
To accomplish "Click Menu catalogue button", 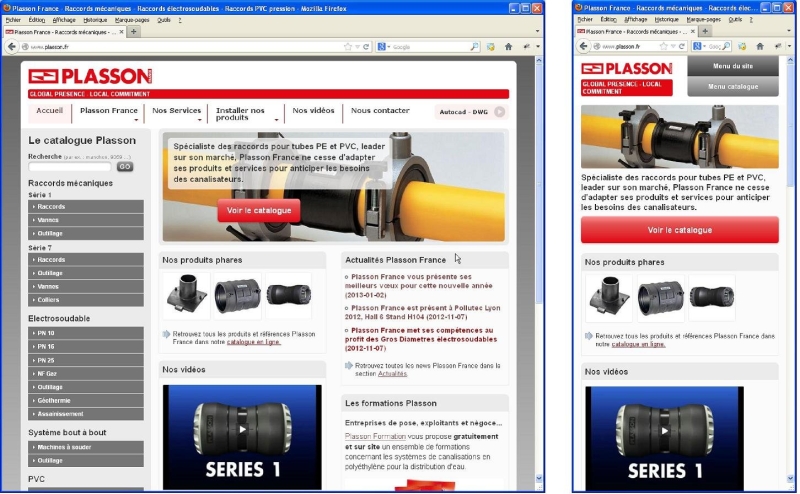I will pyautogui.click(x=733, y=87).
